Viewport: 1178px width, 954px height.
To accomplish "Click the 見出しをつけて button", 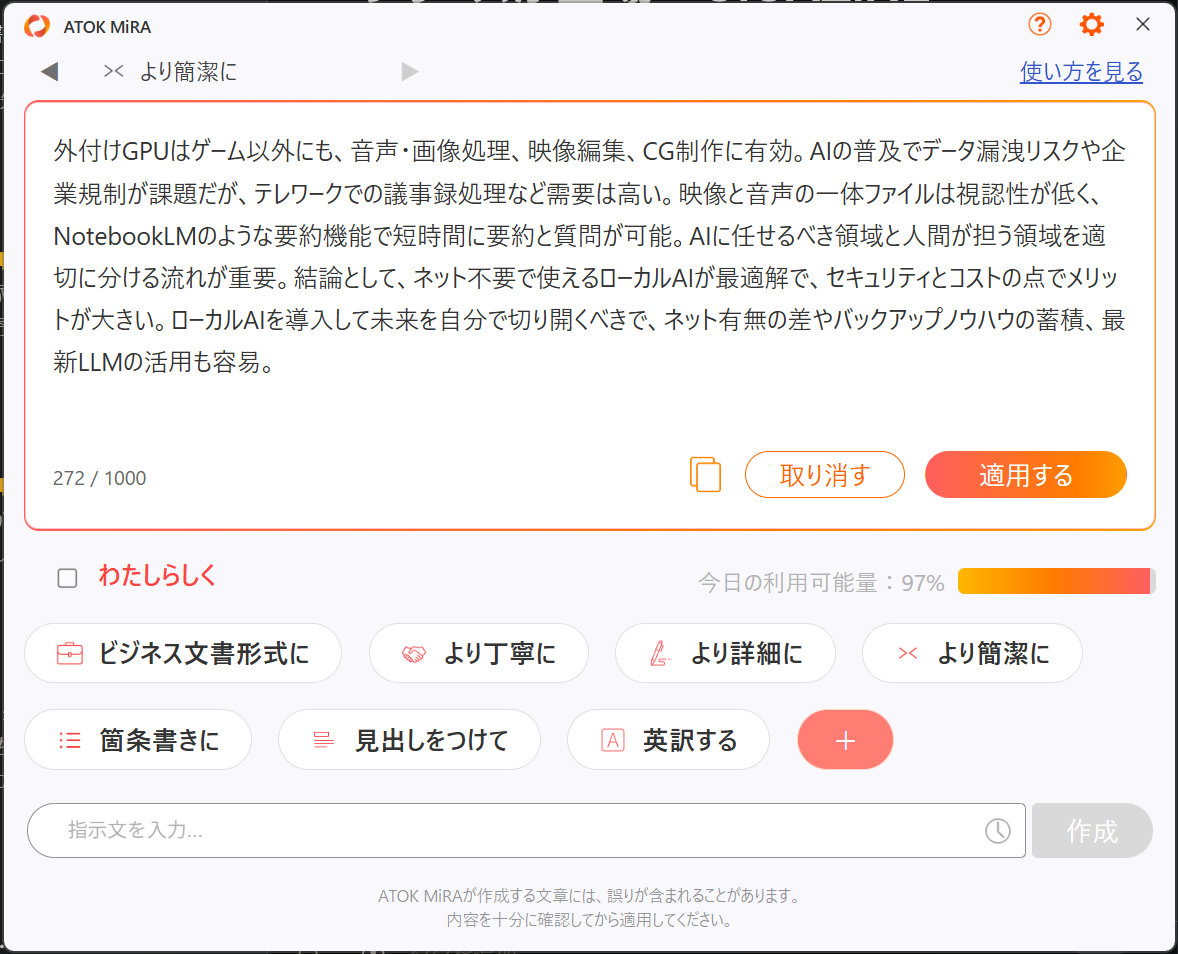I will pyautogui.click(x=409, y=740).
